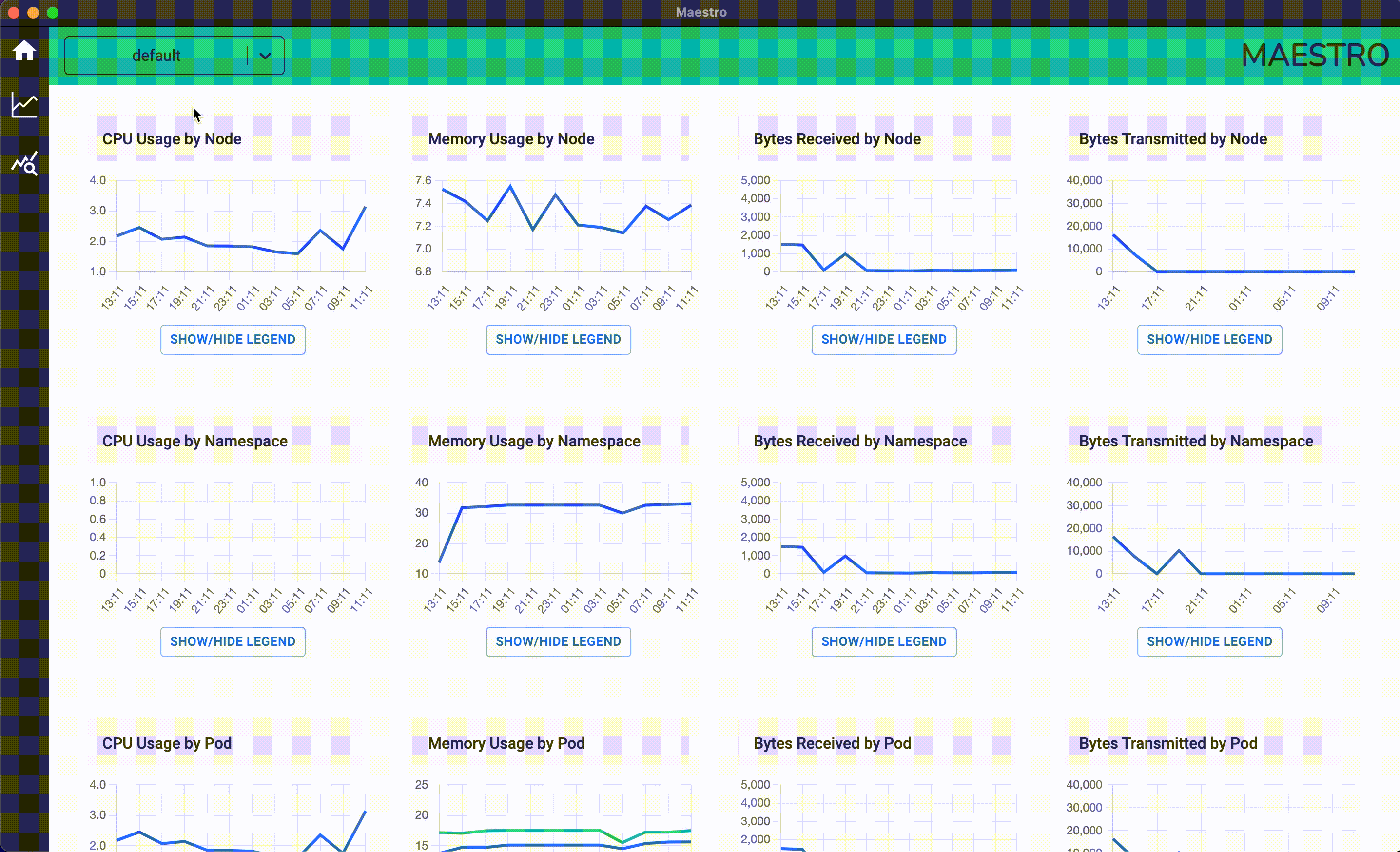Click the CPU Usage by Node chart line

coord(230,246)
